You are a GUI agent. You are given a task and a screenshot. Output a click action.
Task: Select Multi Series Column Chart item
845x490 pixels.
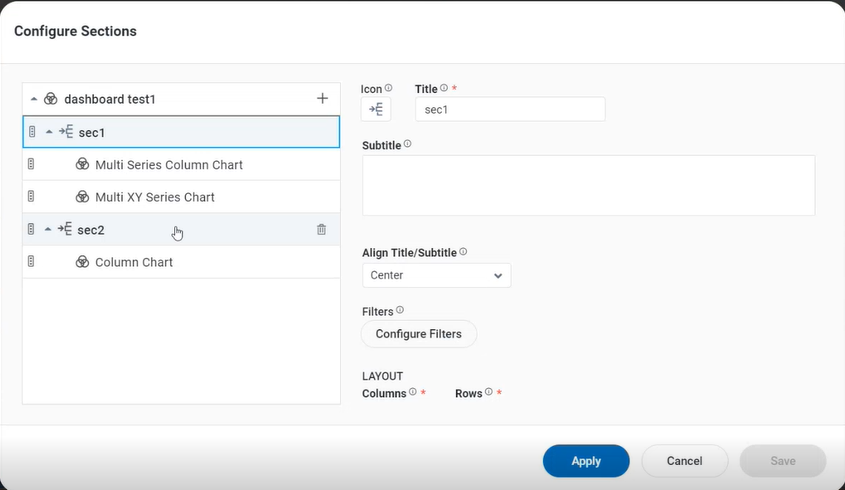click(168, 164)
